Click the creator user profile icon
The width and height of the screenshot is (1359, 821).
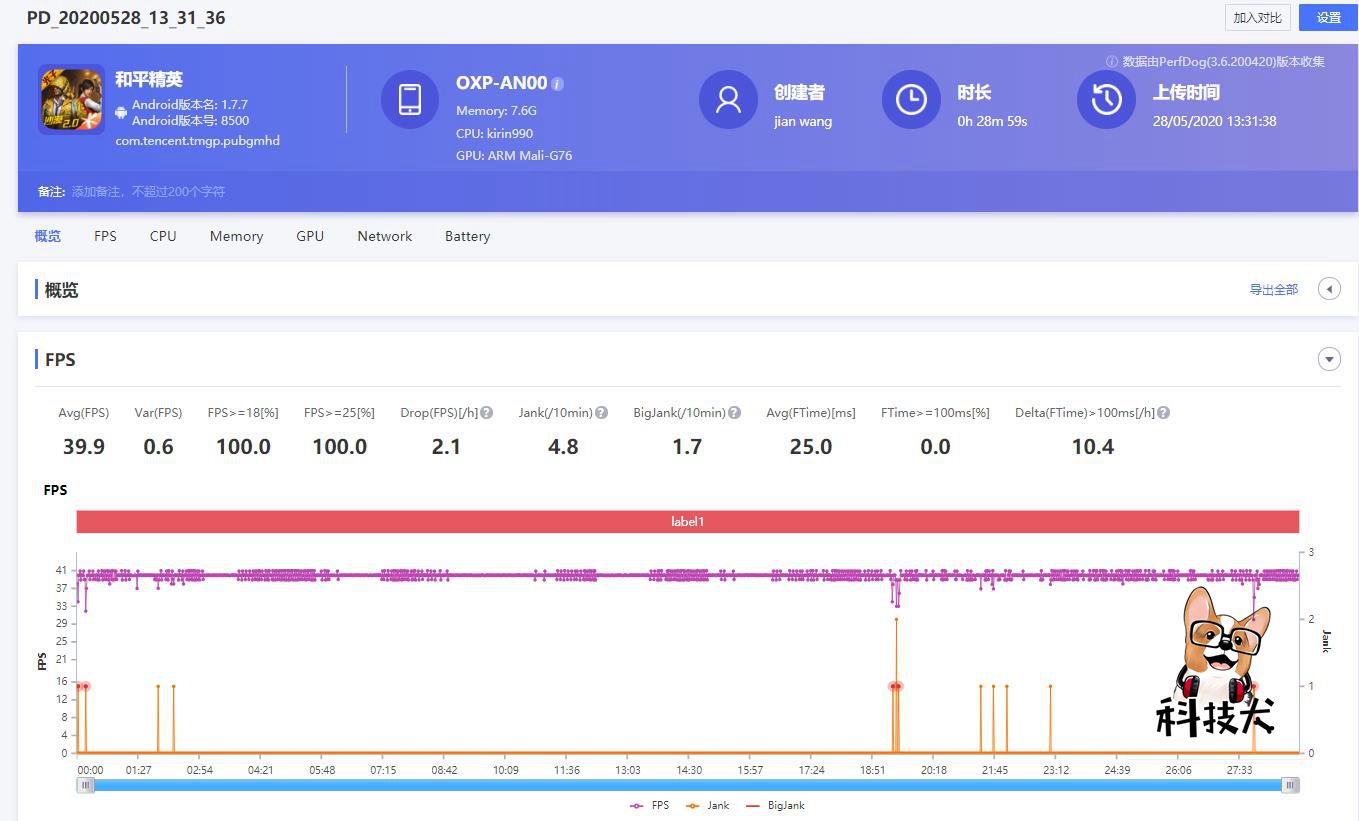click(728, 99)
